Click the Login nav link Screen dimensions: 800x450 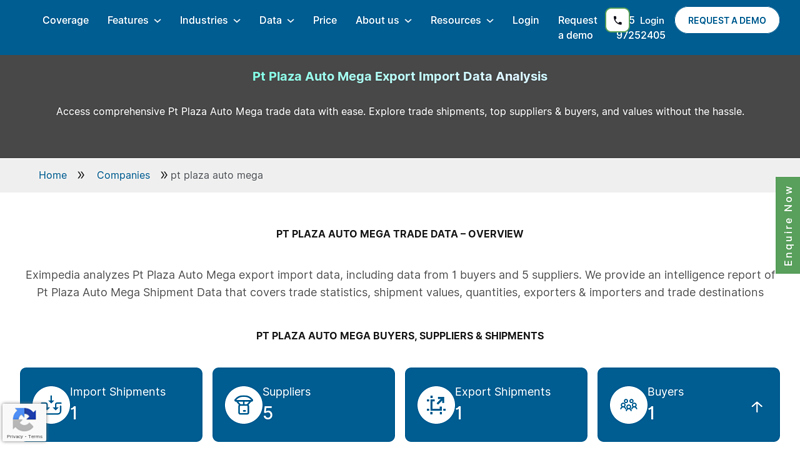526,20
